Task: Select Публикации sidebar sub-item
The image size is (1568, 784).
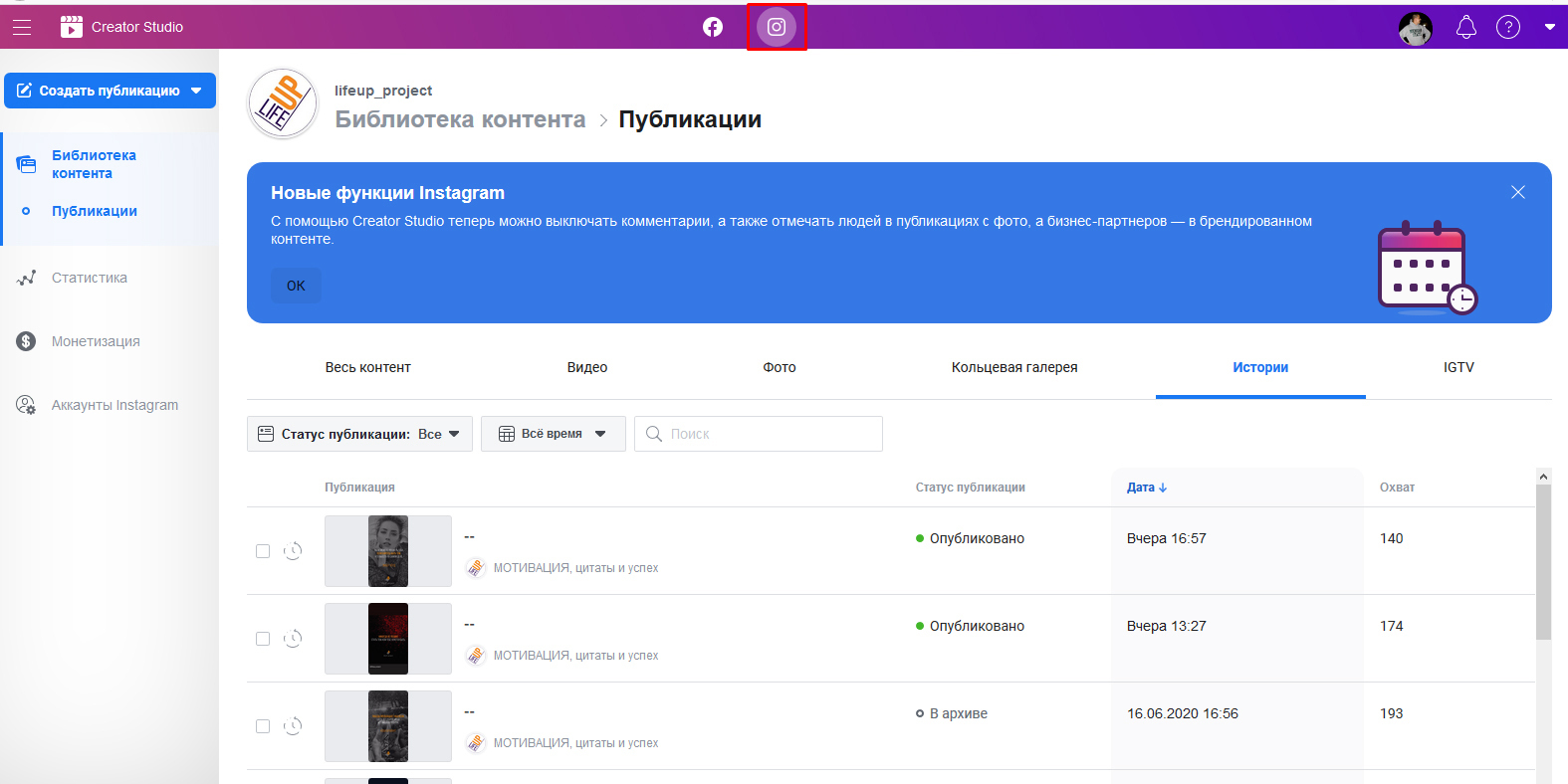Action: pyautogui.click(x=95, y=211)
